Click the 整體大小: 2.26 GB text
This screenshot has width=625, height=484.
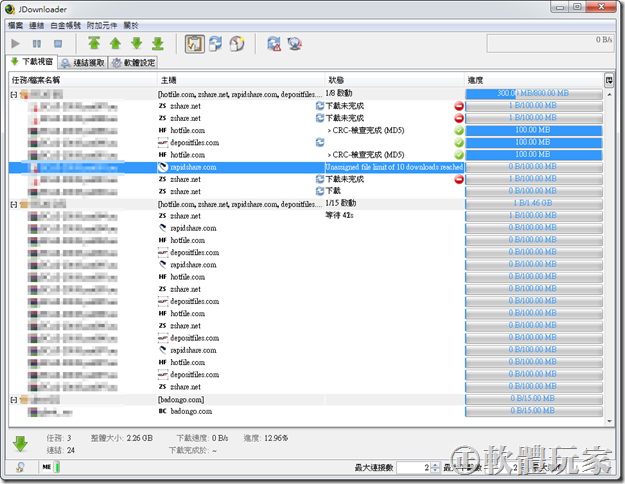pyautogui.click(x=122, y=438)
